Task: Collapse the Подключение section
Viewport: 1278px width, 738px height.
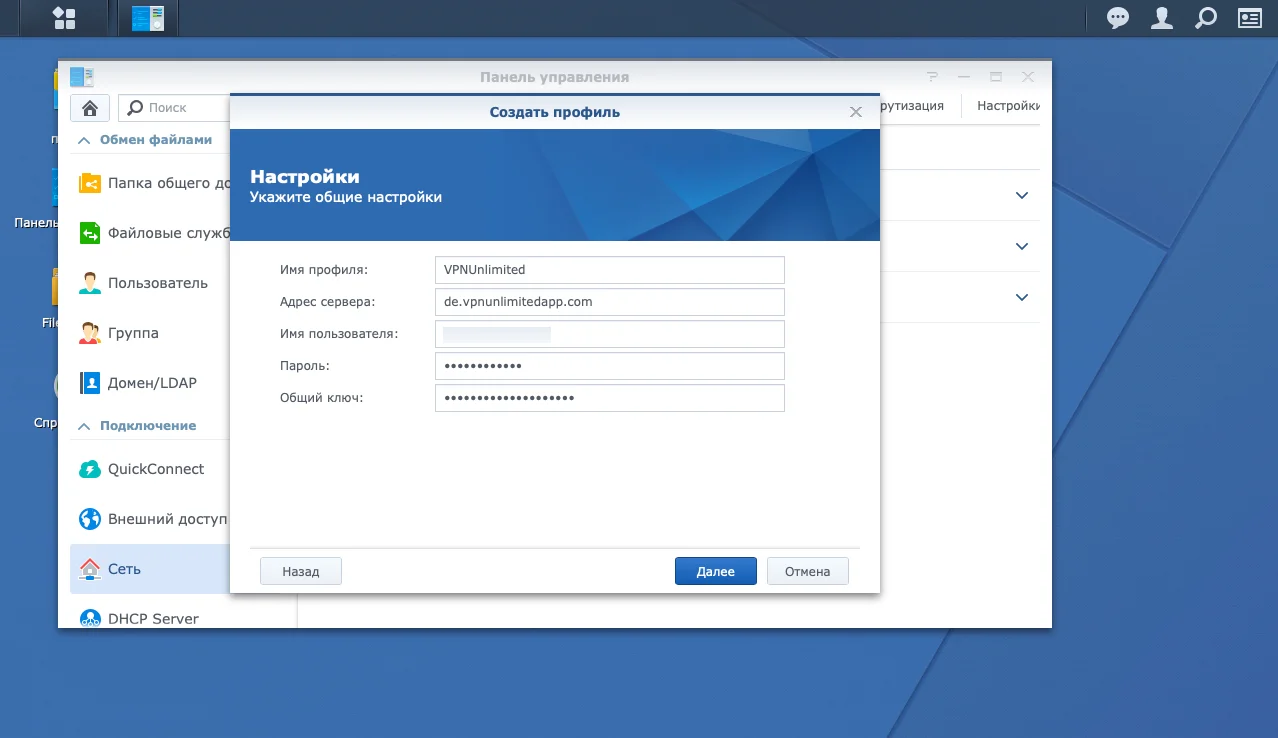Action: click(x=85, y=426)
